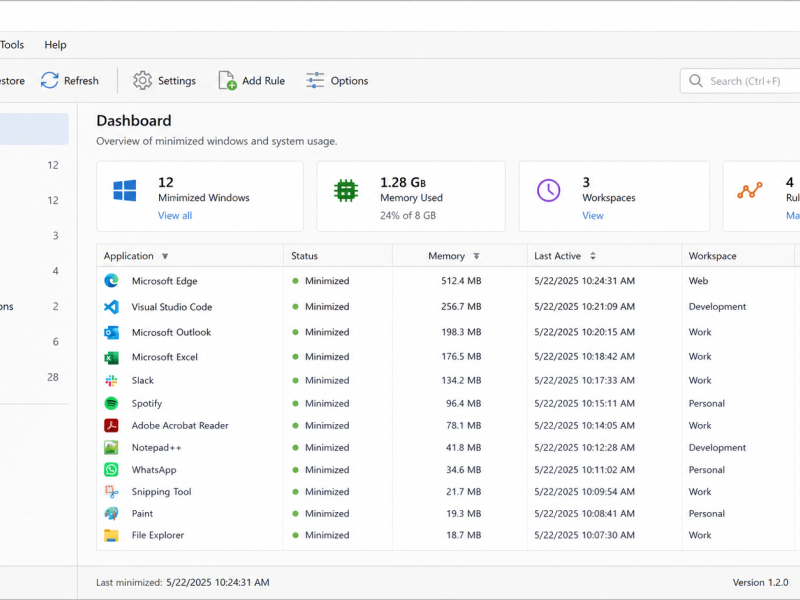Click Version 1.2.0 in status bar

[760, 583]
